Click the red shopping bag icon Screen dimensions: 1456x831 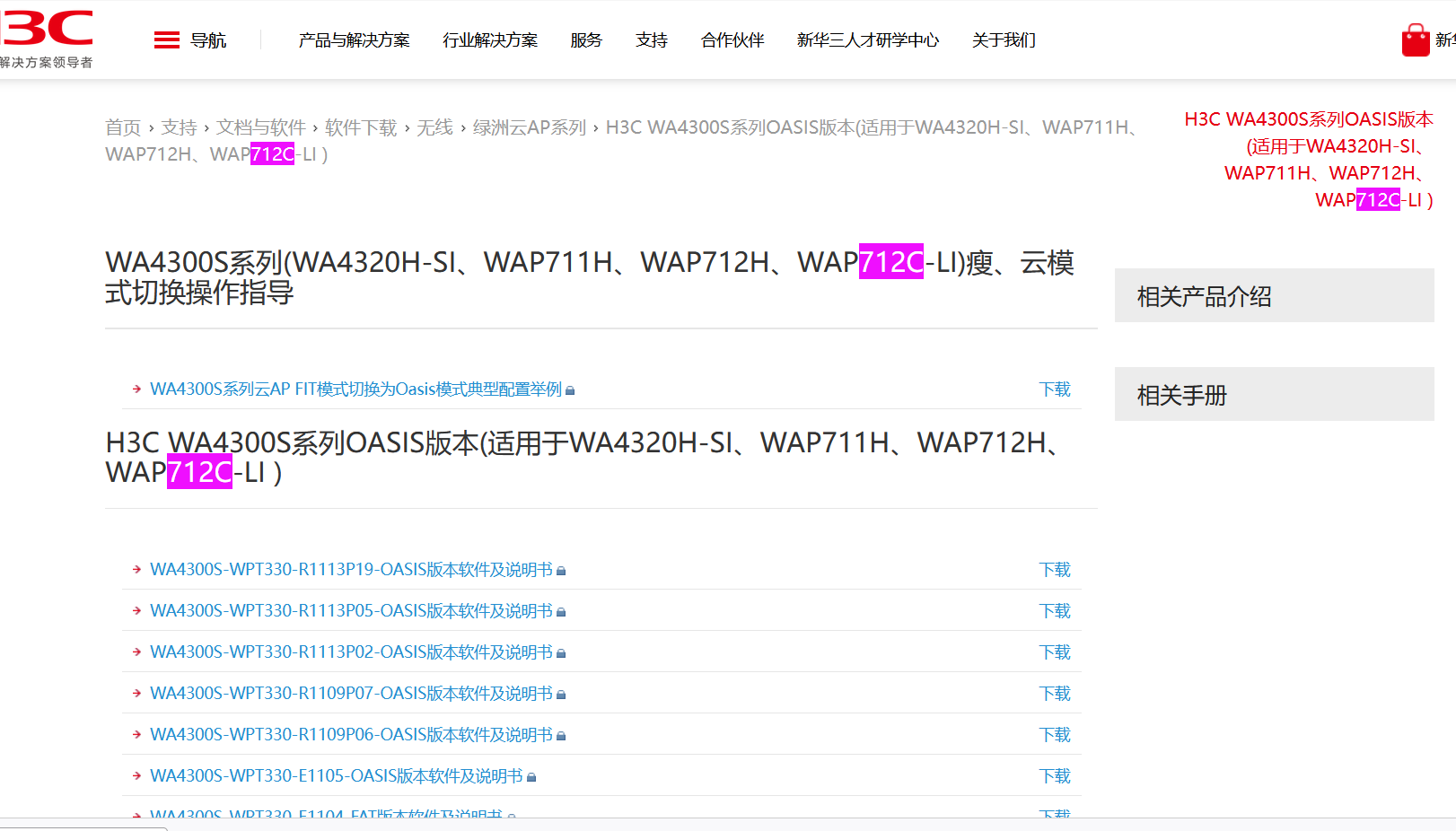pos(1416,40)
